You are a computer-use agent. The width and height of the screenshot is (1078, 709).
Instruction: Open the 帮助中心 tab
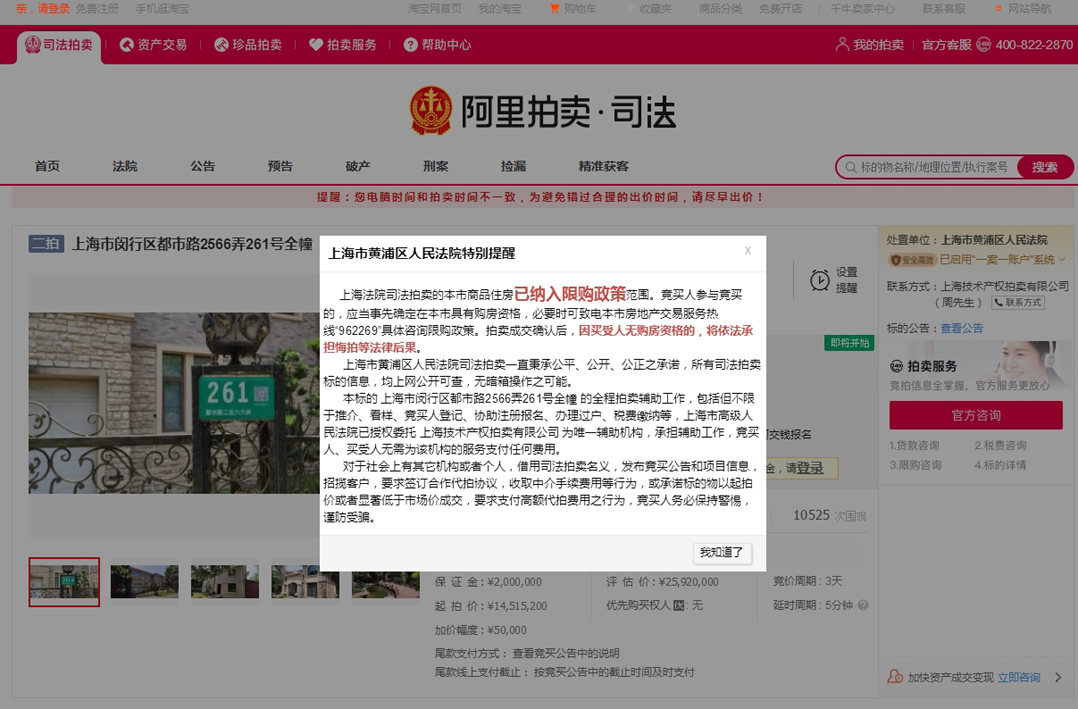pyautogui.click(x=438, y=45)
